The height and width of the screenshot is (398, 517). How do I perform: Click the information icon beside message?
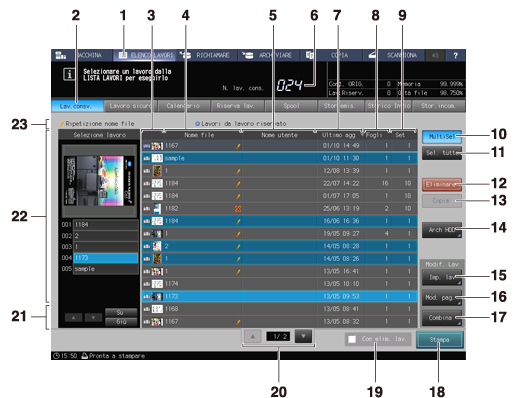tap(69, 74)
